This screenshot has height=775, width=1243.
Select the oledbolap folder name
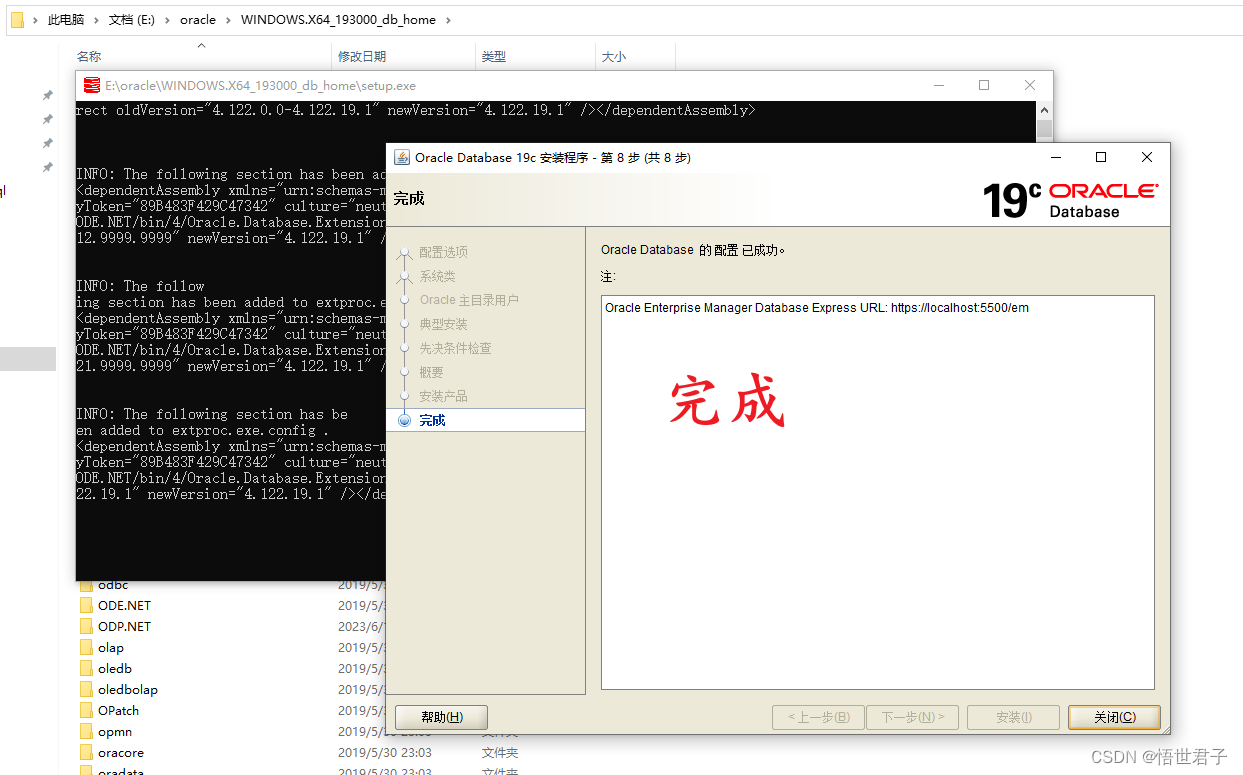128,690
